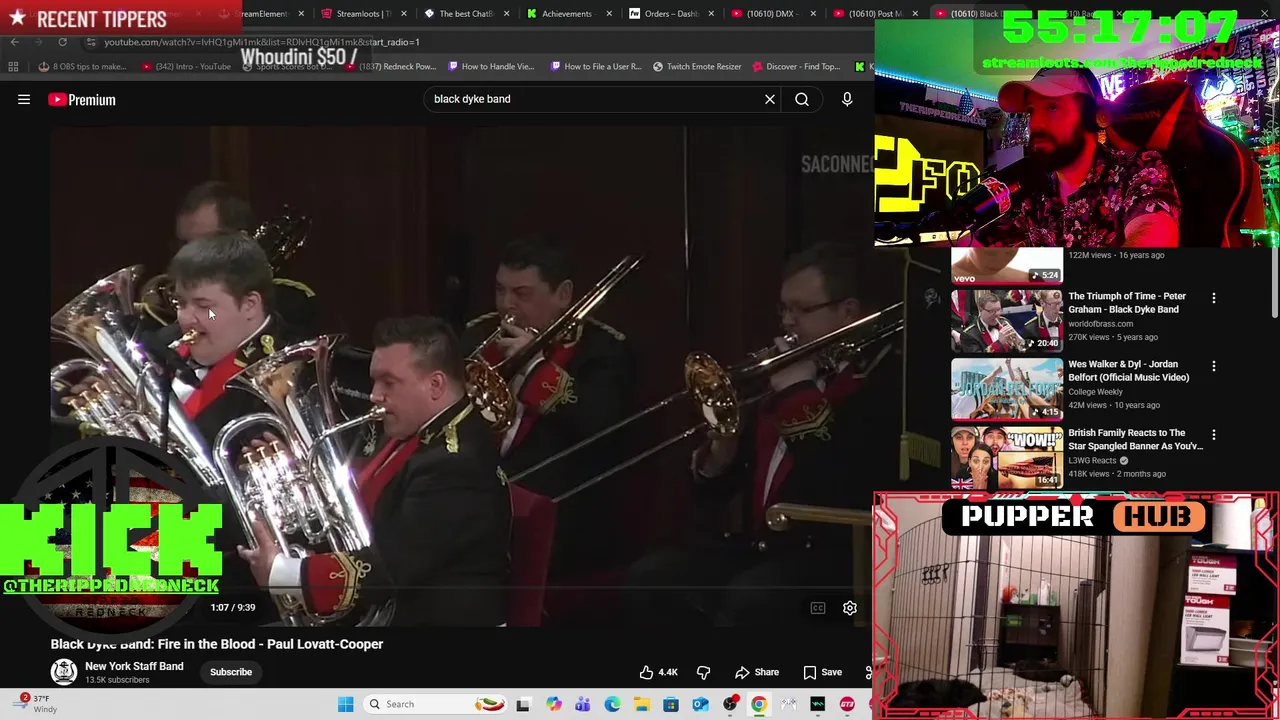Open 'The Triumph of Time - Peter Graham' title
Screen dimensions: 1280x720
click(1127, 303)
